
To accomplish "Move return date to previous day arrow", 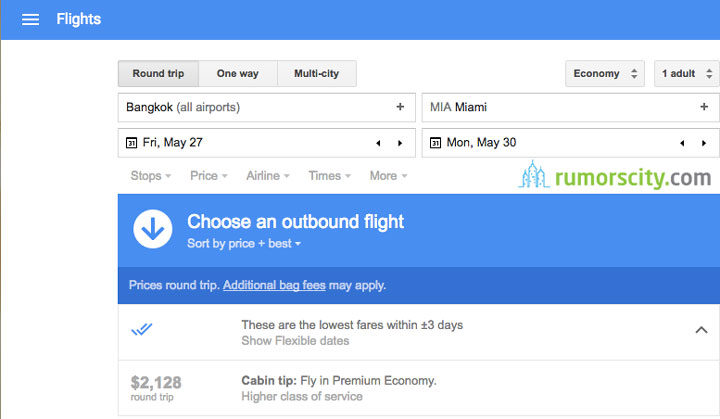I will click(682, 143).
